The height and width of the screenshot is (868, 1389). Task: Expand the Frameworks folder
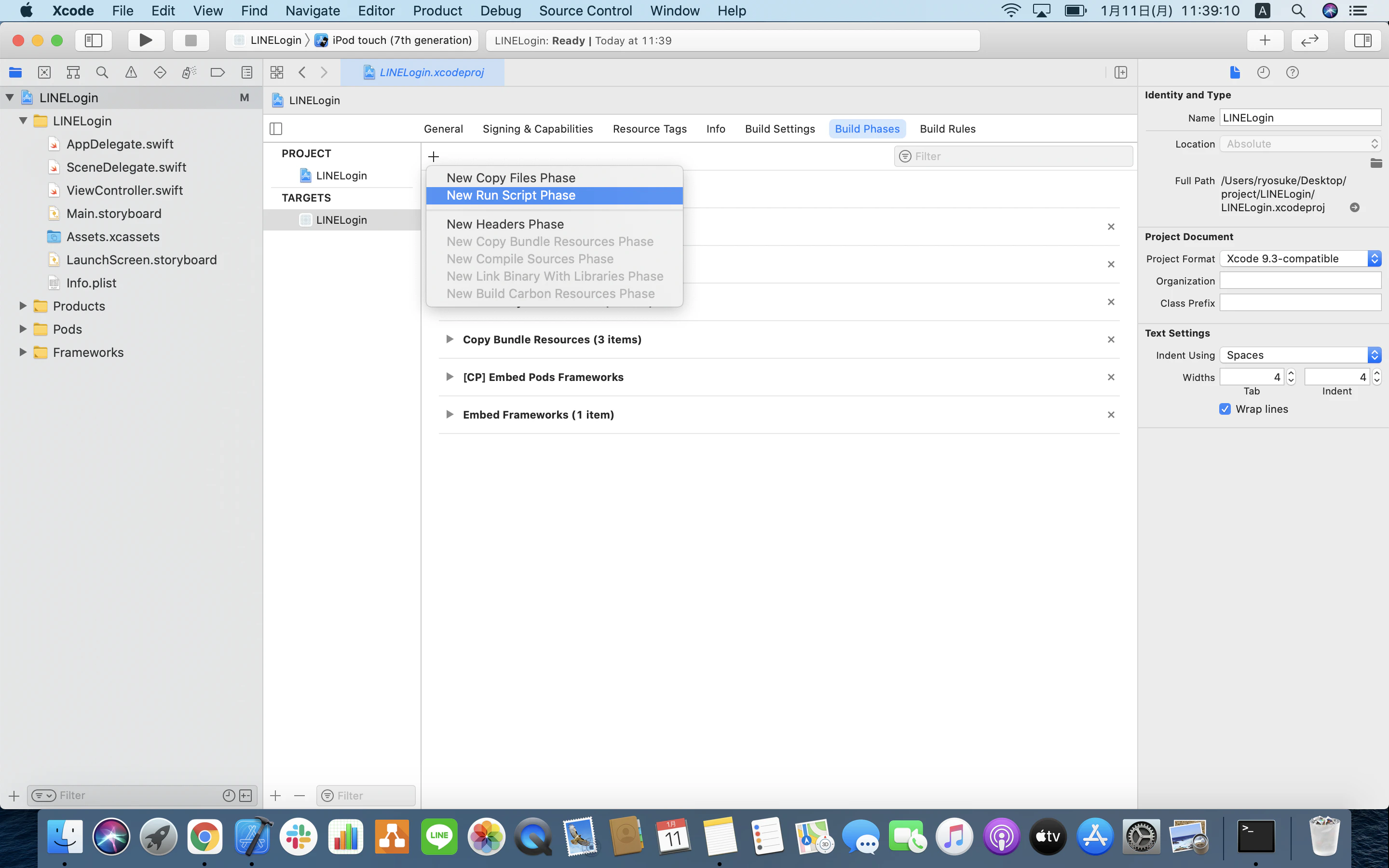23,352
